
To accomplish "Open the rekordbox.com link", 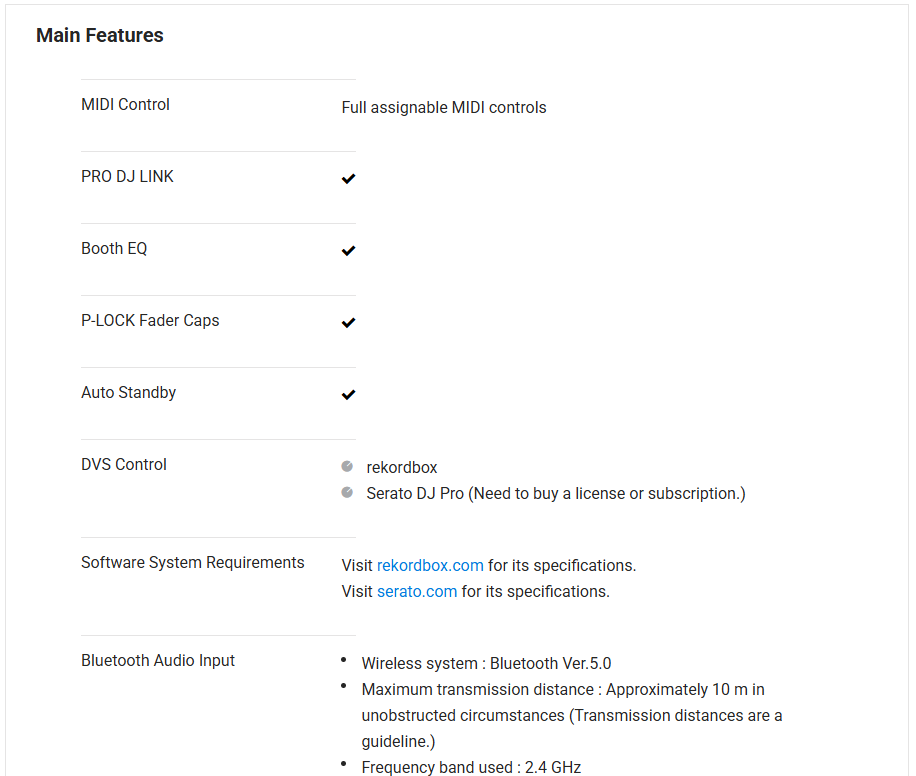I will point(430,565).
